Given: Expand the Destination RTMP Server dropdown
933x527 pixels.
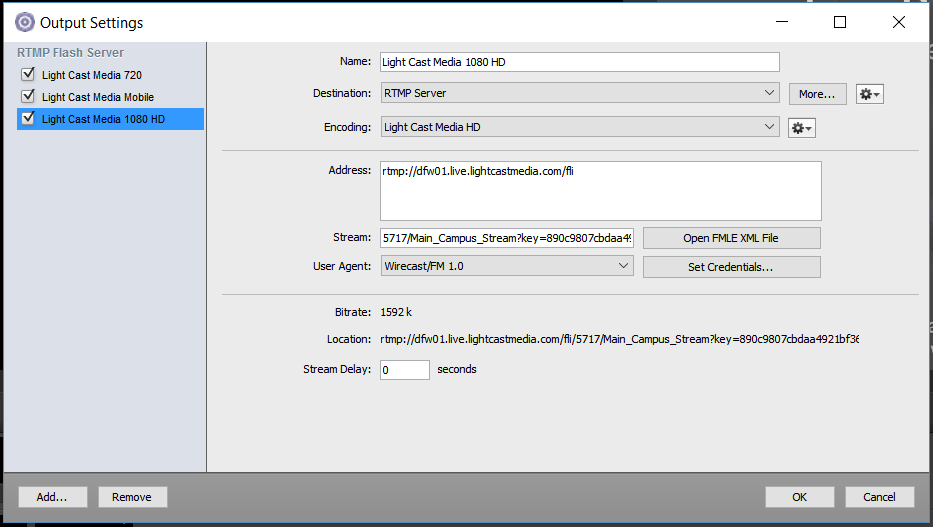Looking at the screenshot, I should tap(580, 93).
